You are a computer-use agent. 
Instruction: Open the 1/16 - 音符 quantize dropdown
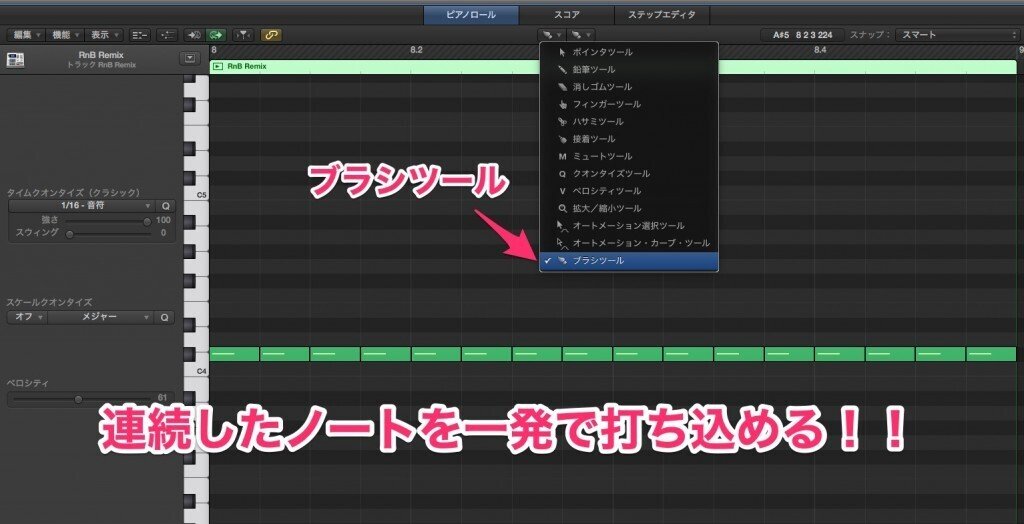82,206
